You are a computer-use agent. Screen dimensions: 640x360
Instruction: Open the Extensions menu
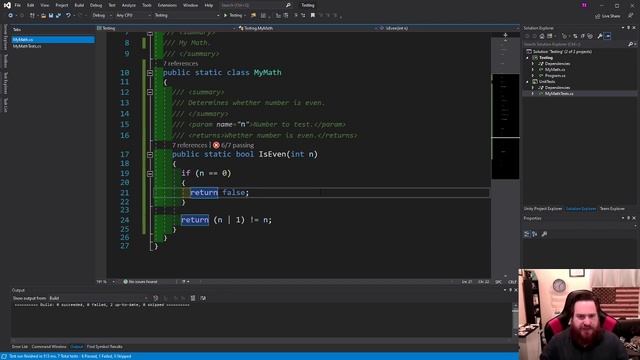pos(167,5)
